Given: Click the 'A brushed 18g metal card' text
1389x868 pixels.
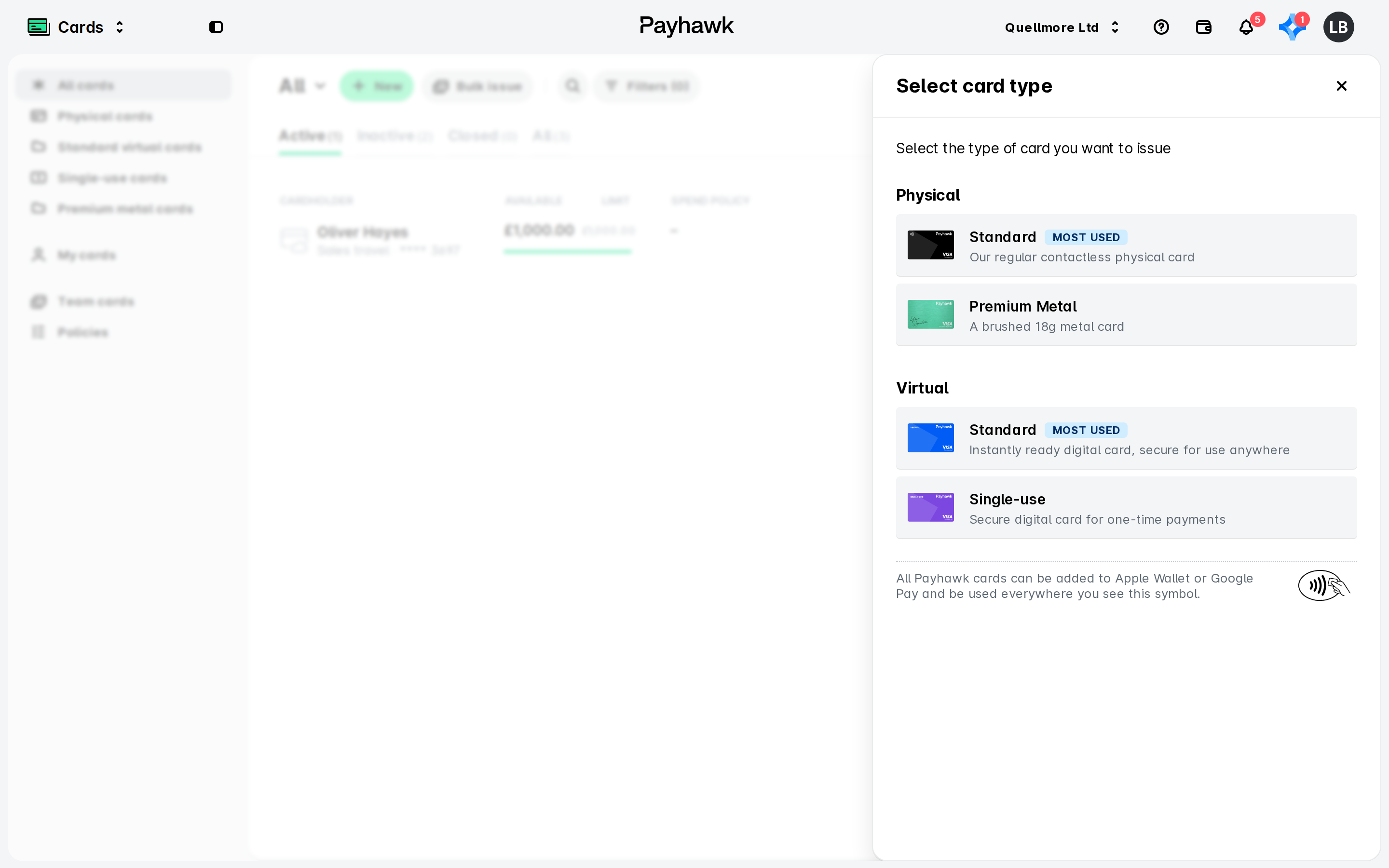Looking at the screenshot, I should pyautogui.click(x=1047, y=326).
